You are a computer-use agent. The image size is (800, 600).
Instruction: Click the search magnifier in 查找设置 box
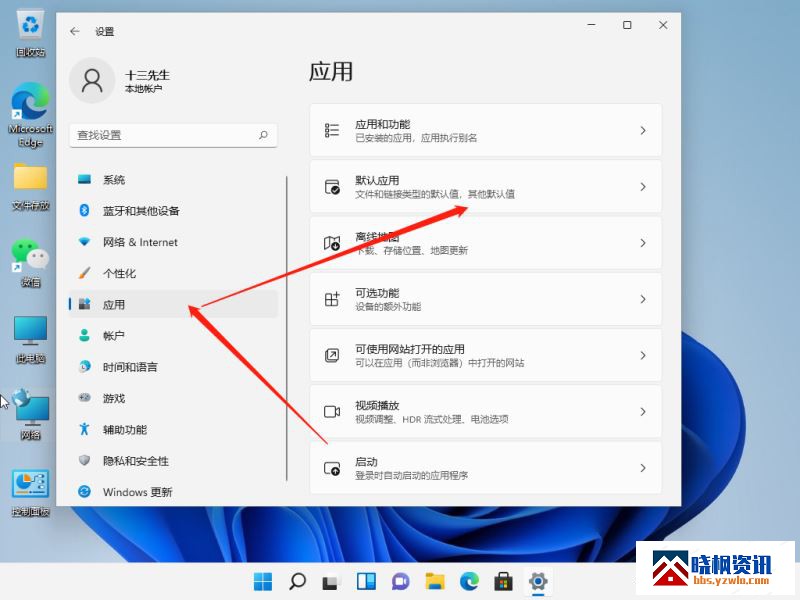tap(263, 135)
